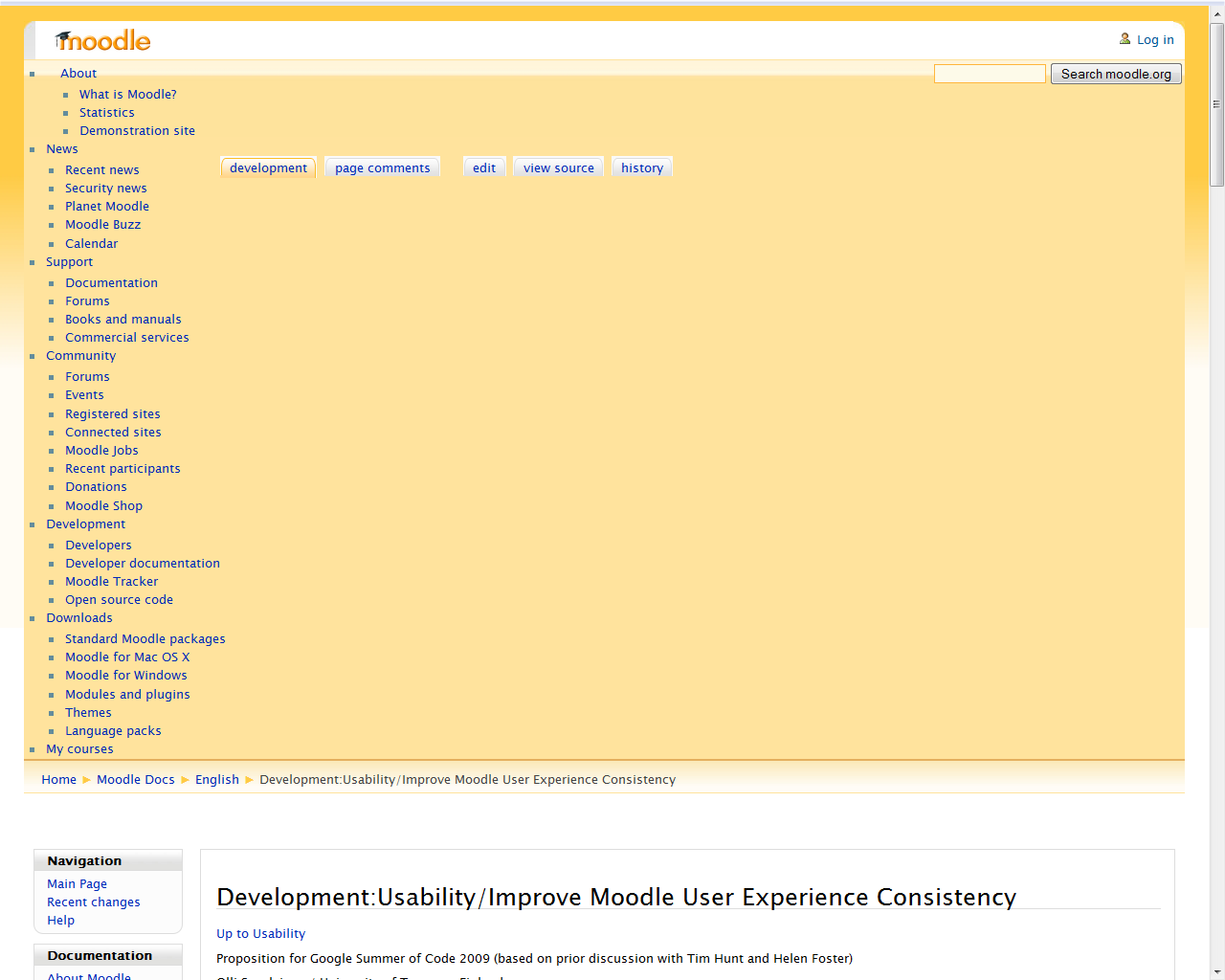This screenshot has width=1225, height=980.
Task: Open the About menu item
Action: (x=78, y=74)
